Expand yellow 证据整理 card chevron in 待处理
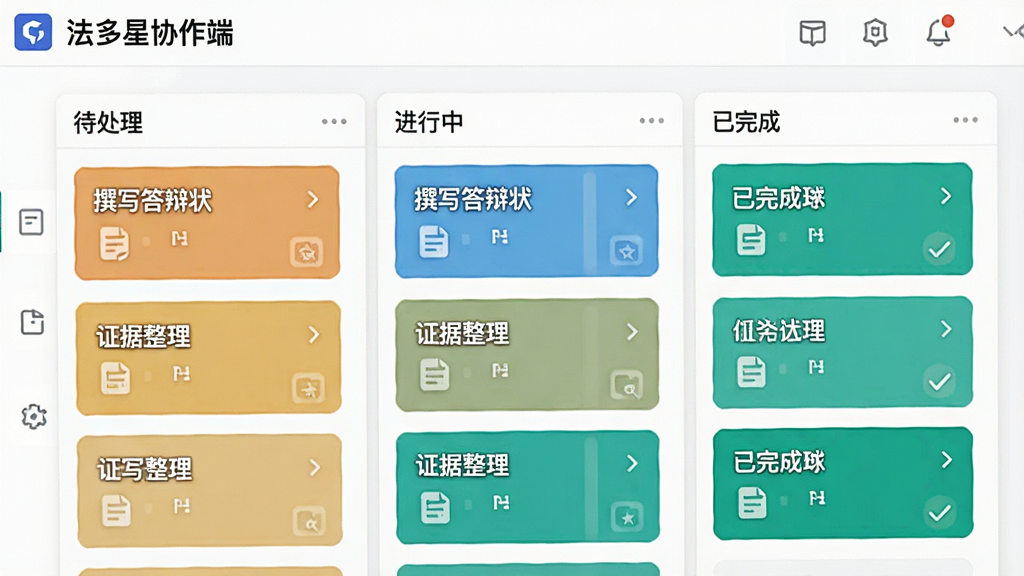1024x576 pixels. [x=314, y=335]
